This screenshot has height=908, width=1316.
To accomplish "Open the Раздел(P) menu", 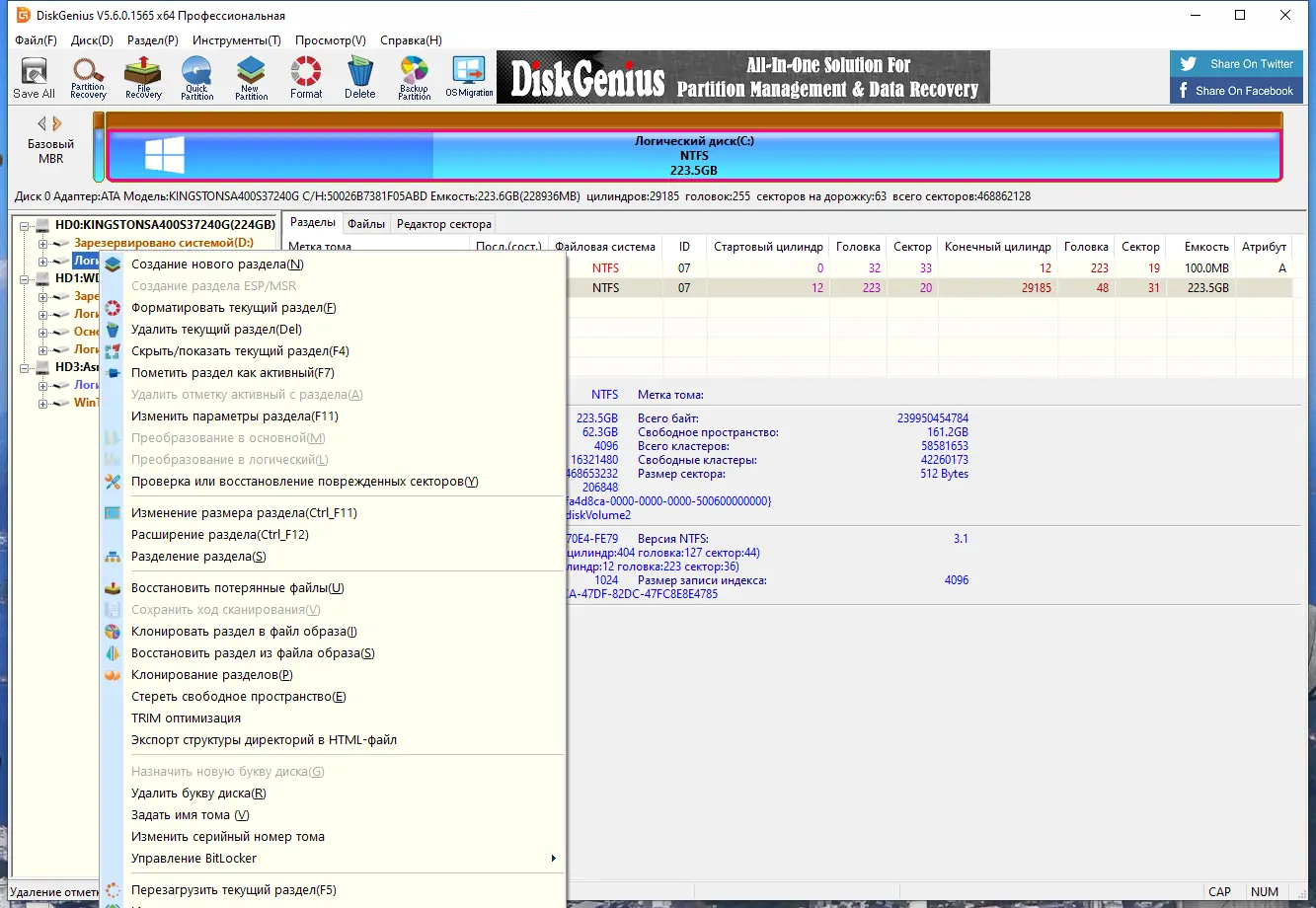I will coord(153,40).
